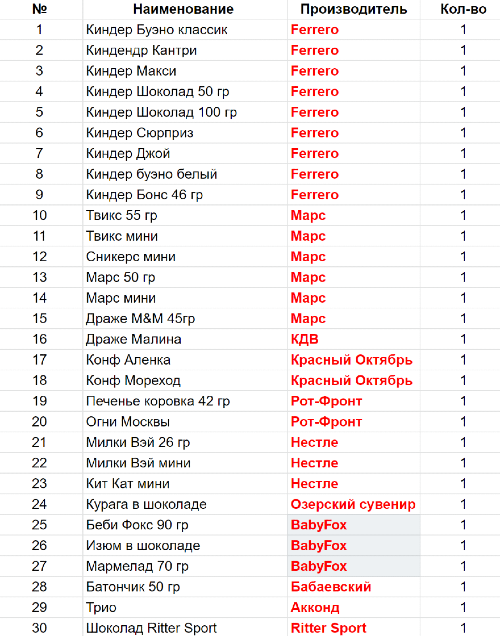Select the Шоколад Ritter Sport name cell

[185, 627]
